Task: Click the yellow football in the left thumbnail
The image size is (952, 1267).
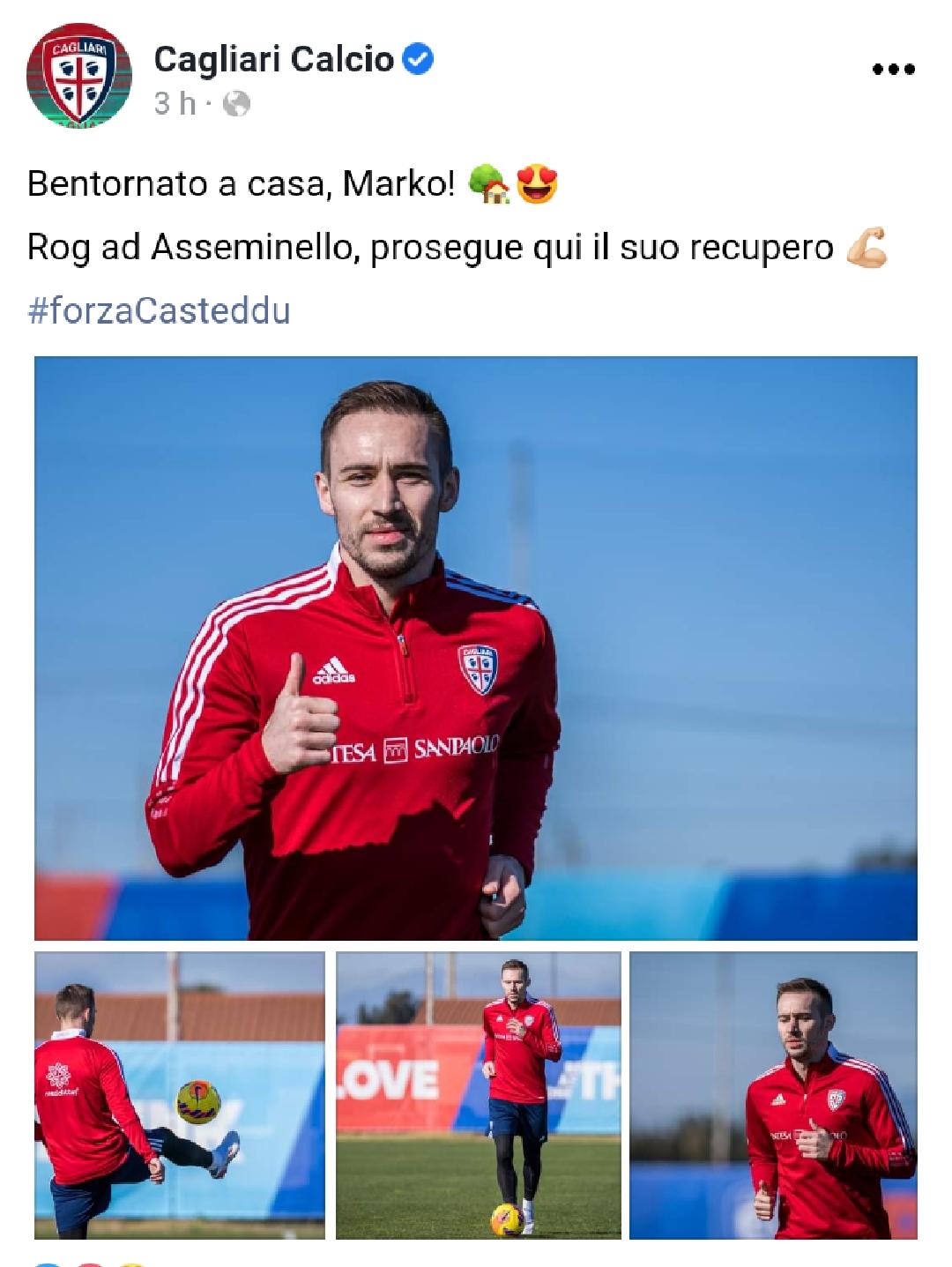Action: (x=198, y=1101)
